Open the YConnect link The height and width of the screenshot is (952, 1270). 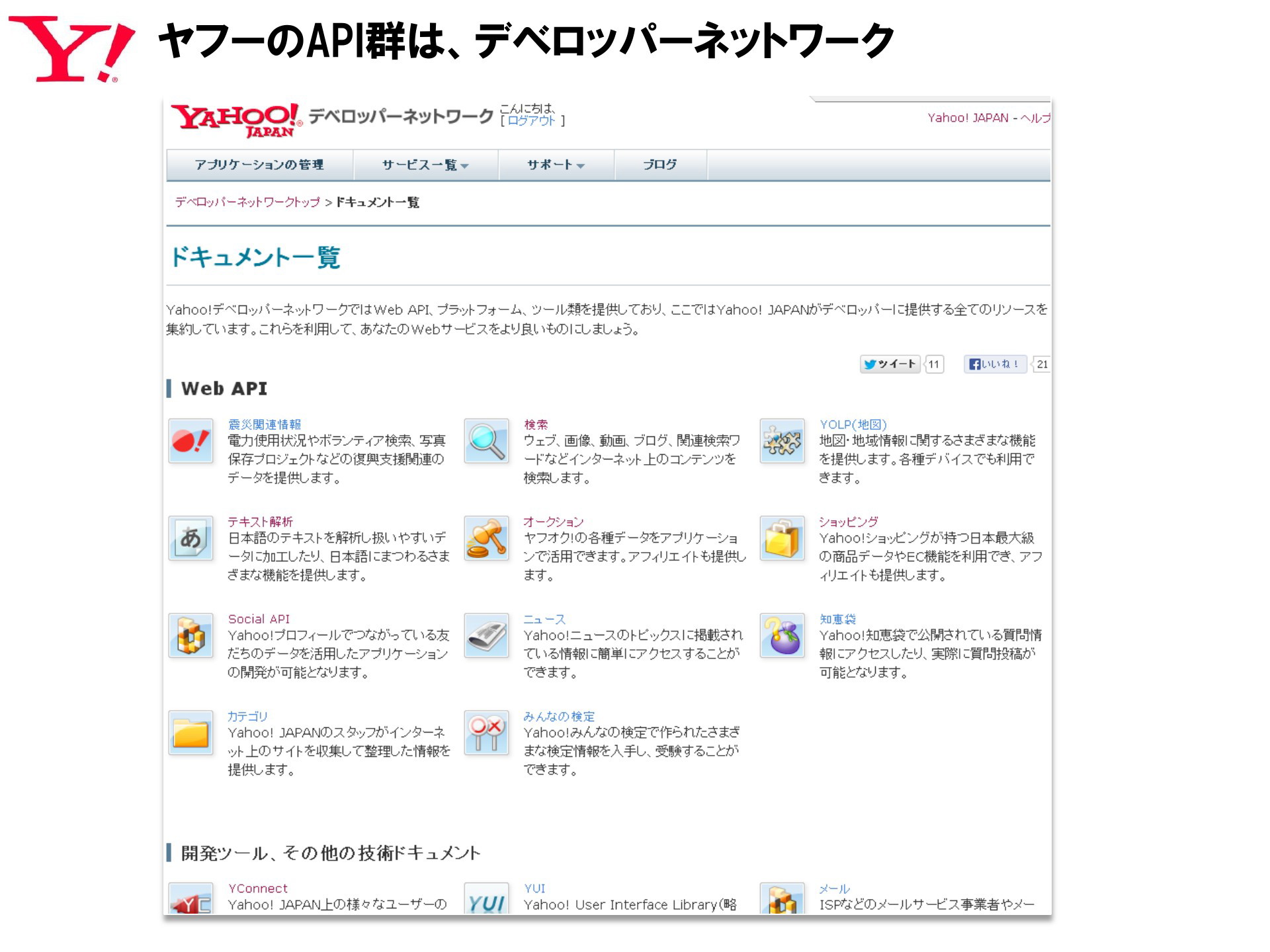click(x=257, y=889)
